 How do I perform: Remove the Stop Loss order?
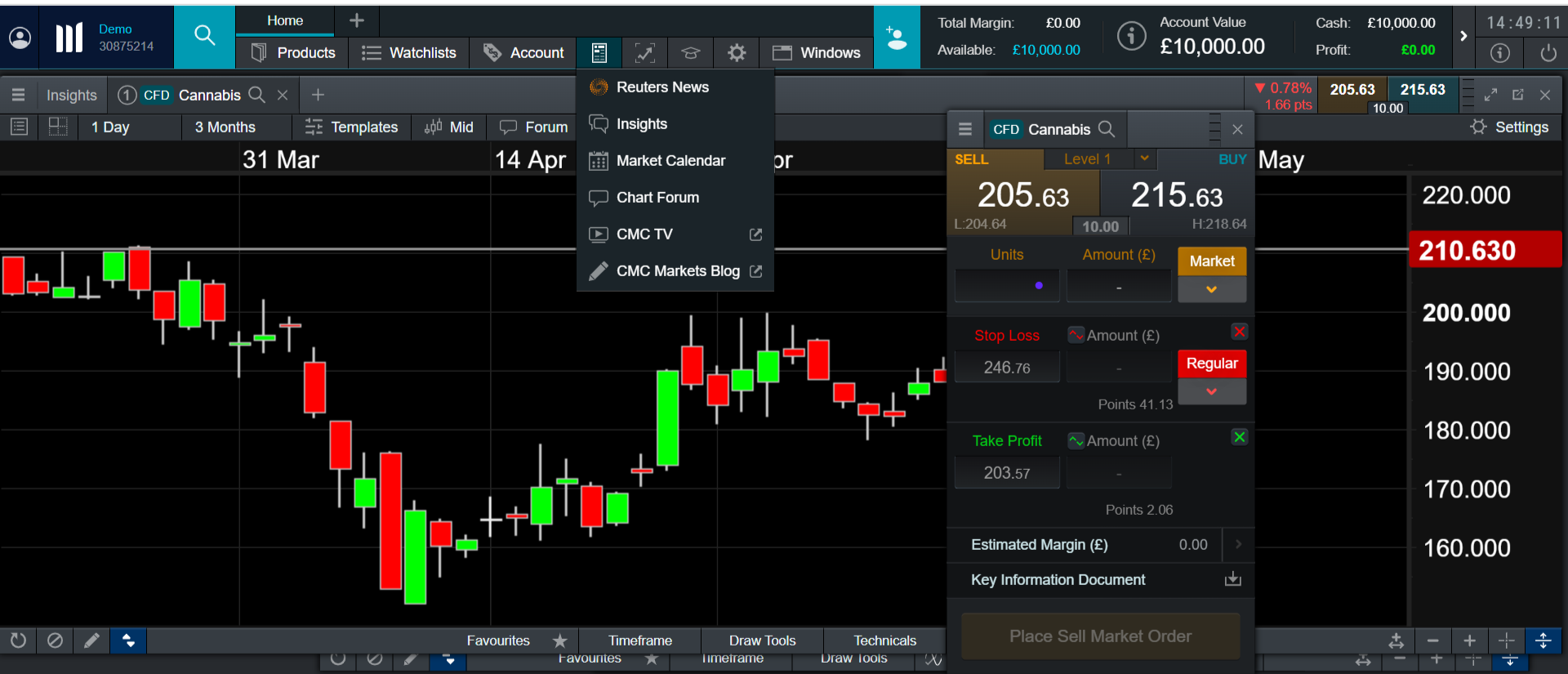pyautogui.click(x=1240, y=331)
